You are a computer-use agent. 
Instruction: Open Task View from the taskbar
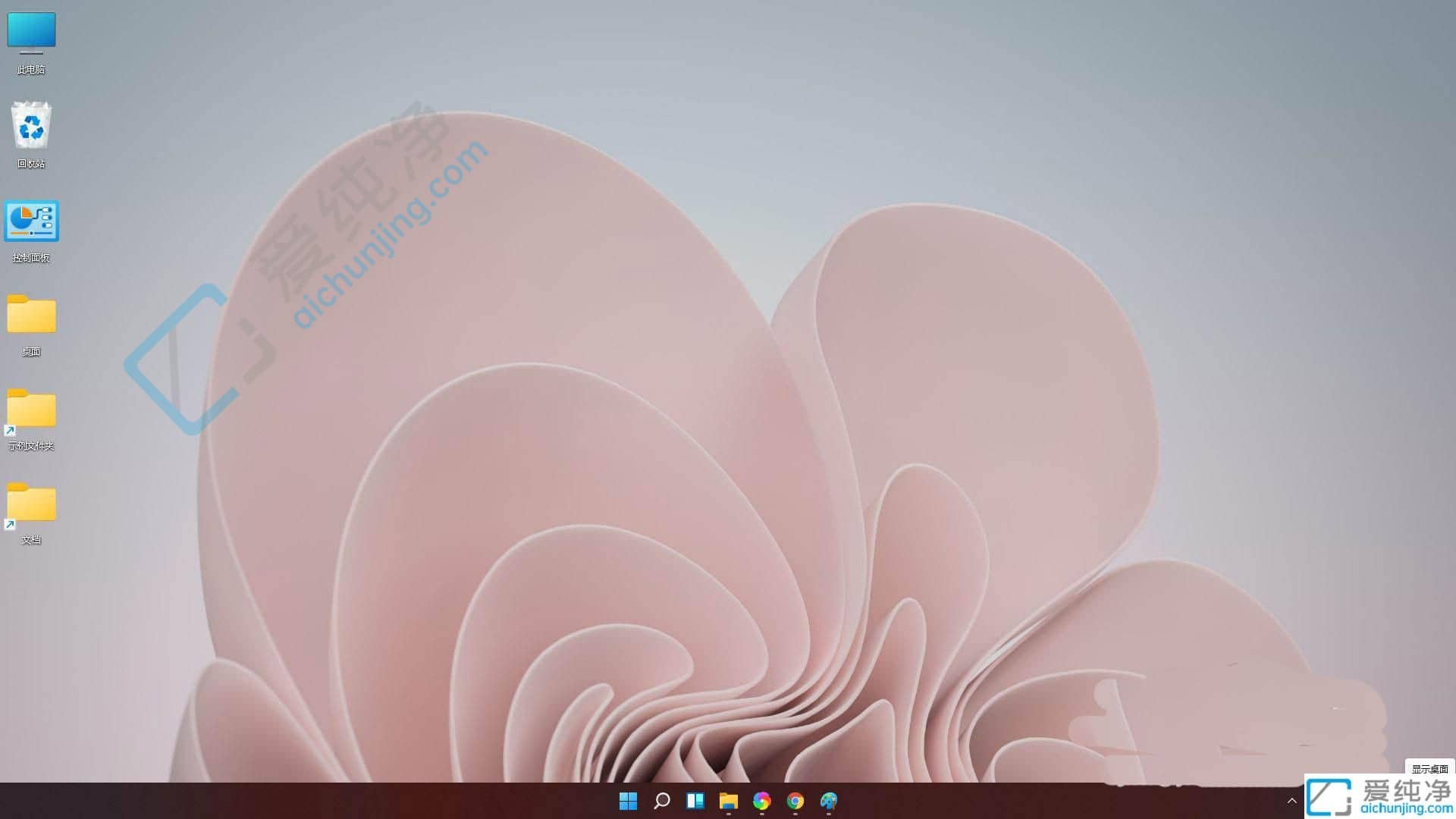(695, 800)
